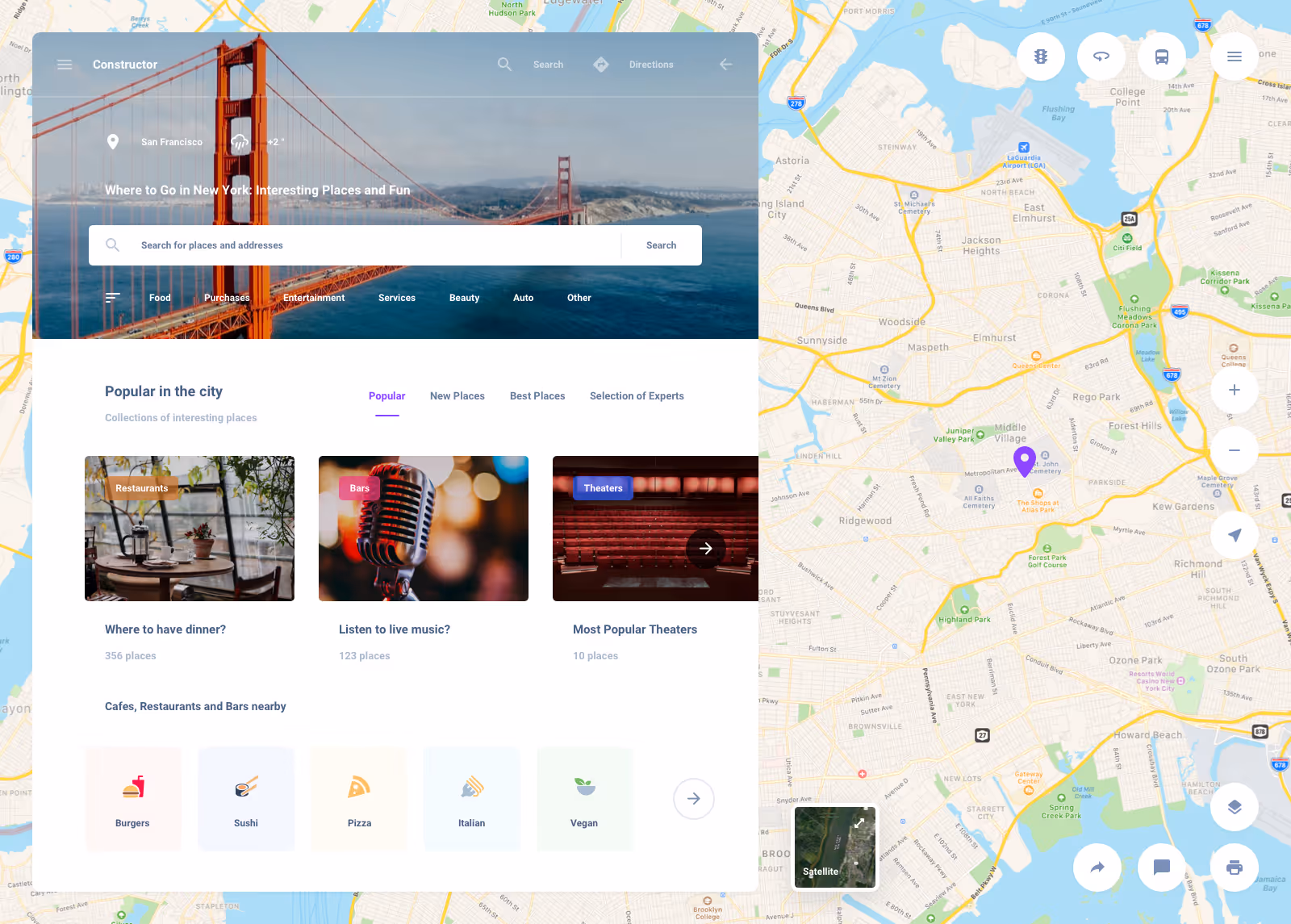Show traffic conditions on the map
Screen dimensions: 1291x924
pyautogui.click(x=1040, y=56)
